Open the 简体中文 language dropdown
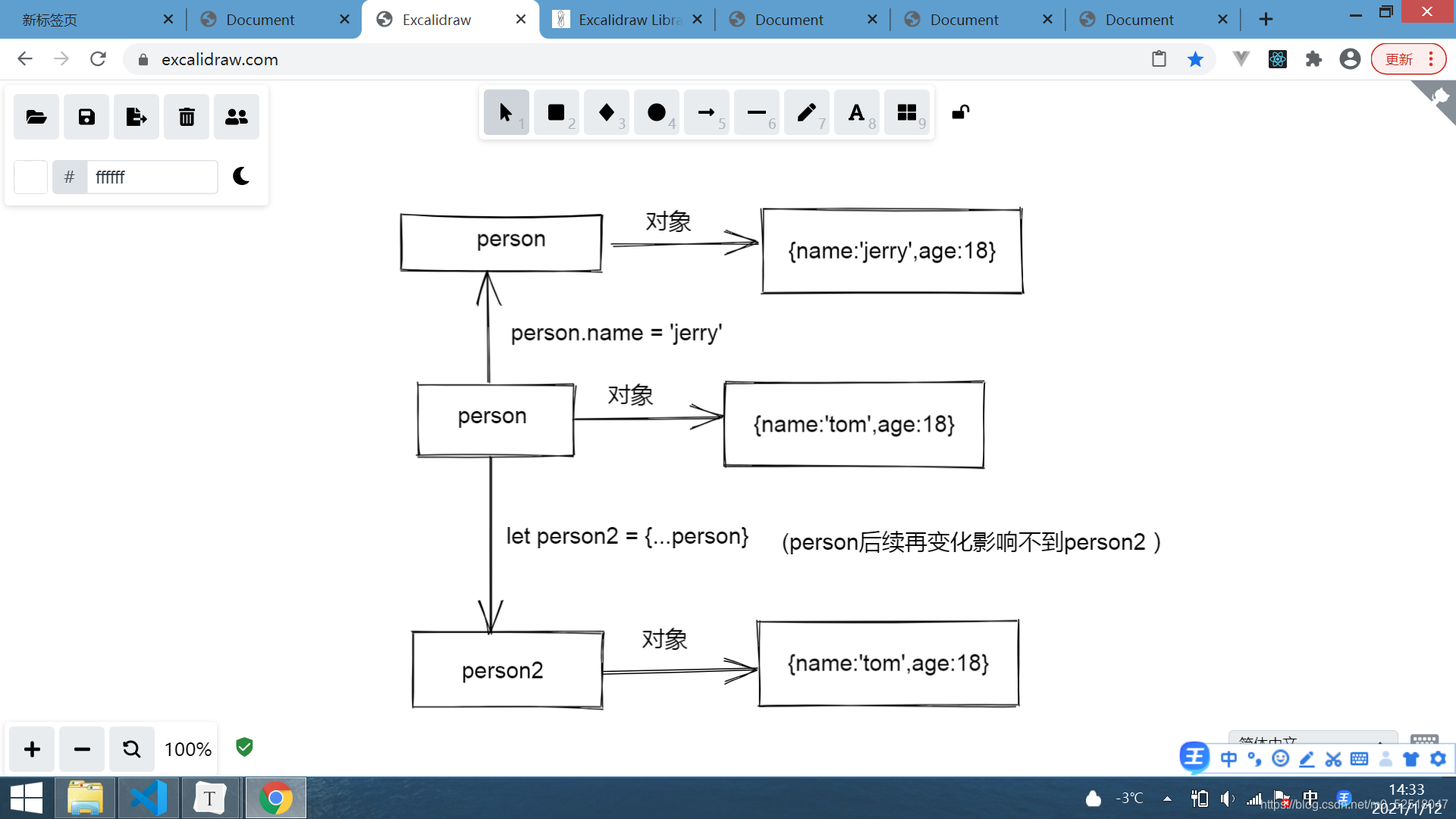 [x=1312, y=740]
